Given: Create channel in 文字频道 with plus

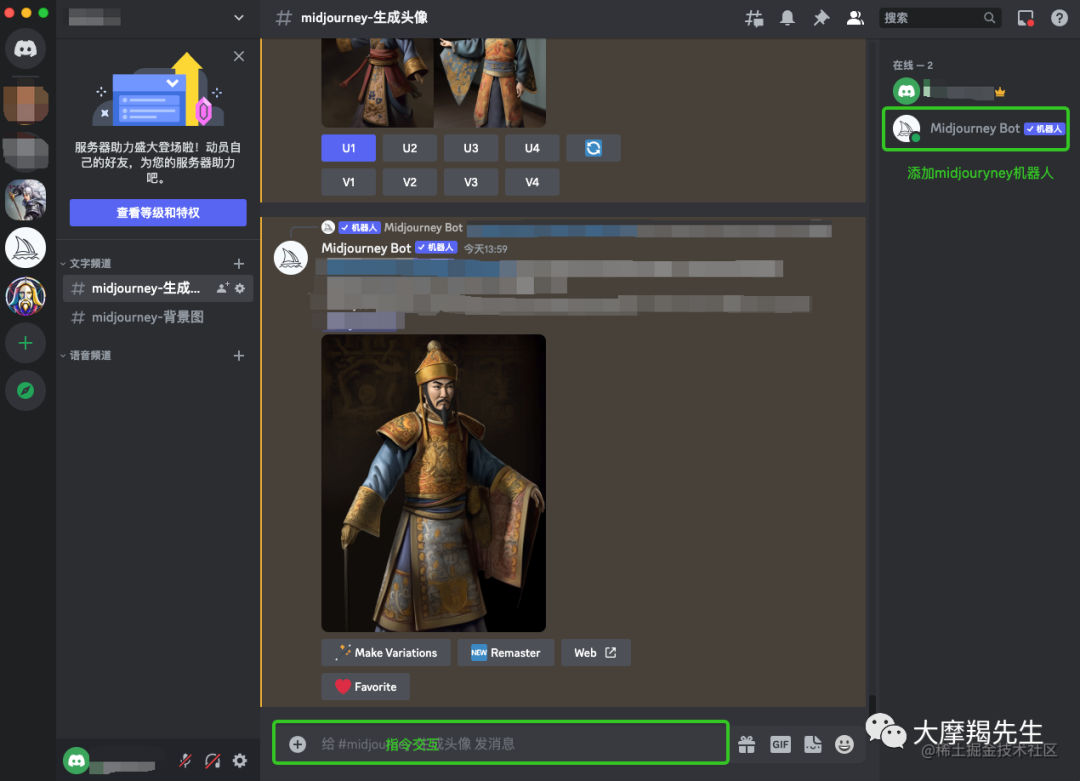Looking at the screenshot, I should [x=238, y=263].
